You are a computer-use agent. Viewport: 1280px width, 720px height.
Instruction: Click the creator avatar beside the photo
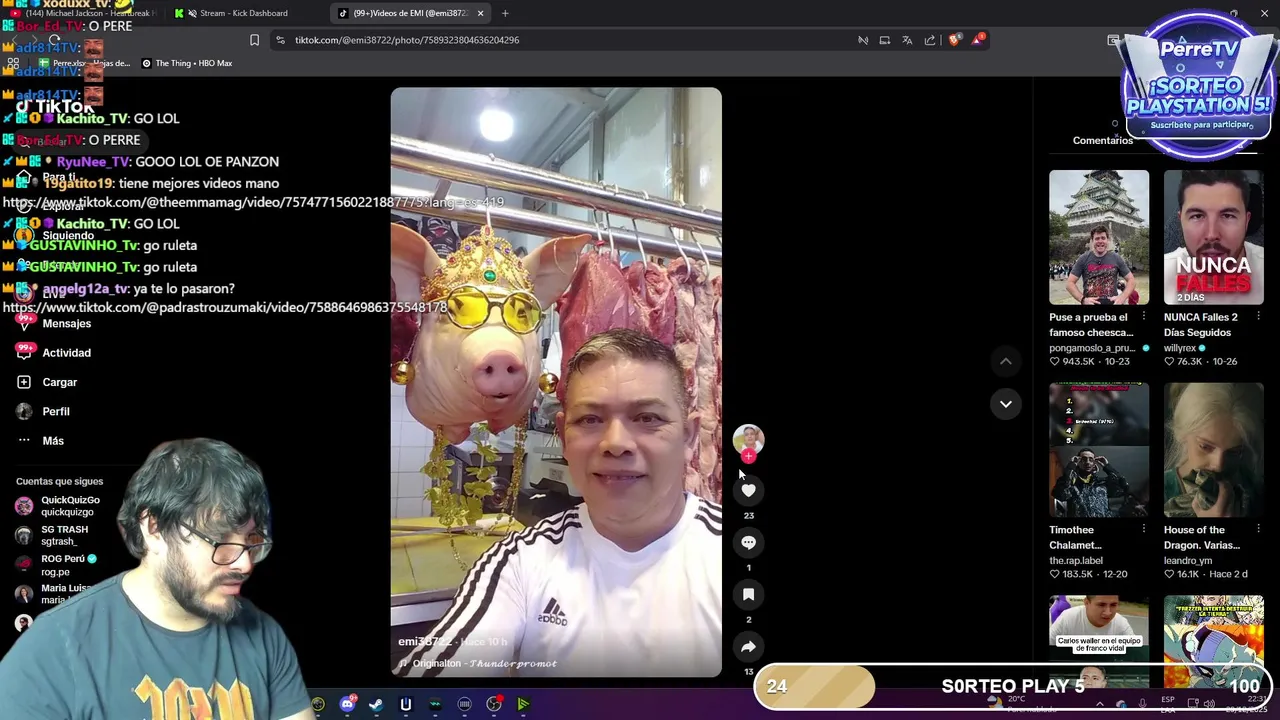748,438
